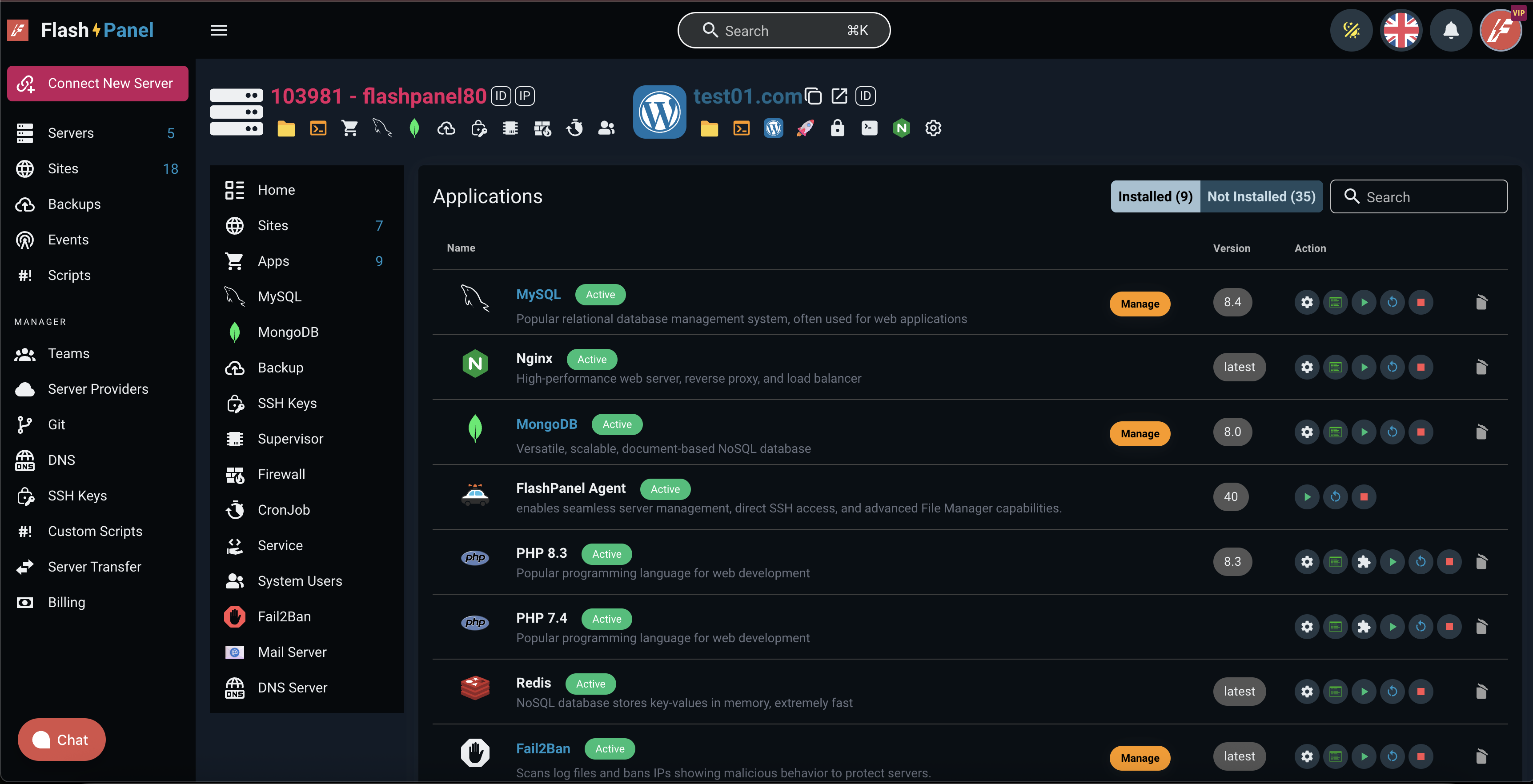
Task: Toggle the theme mode button in the top bar
Action: [x=1351, y=30]
